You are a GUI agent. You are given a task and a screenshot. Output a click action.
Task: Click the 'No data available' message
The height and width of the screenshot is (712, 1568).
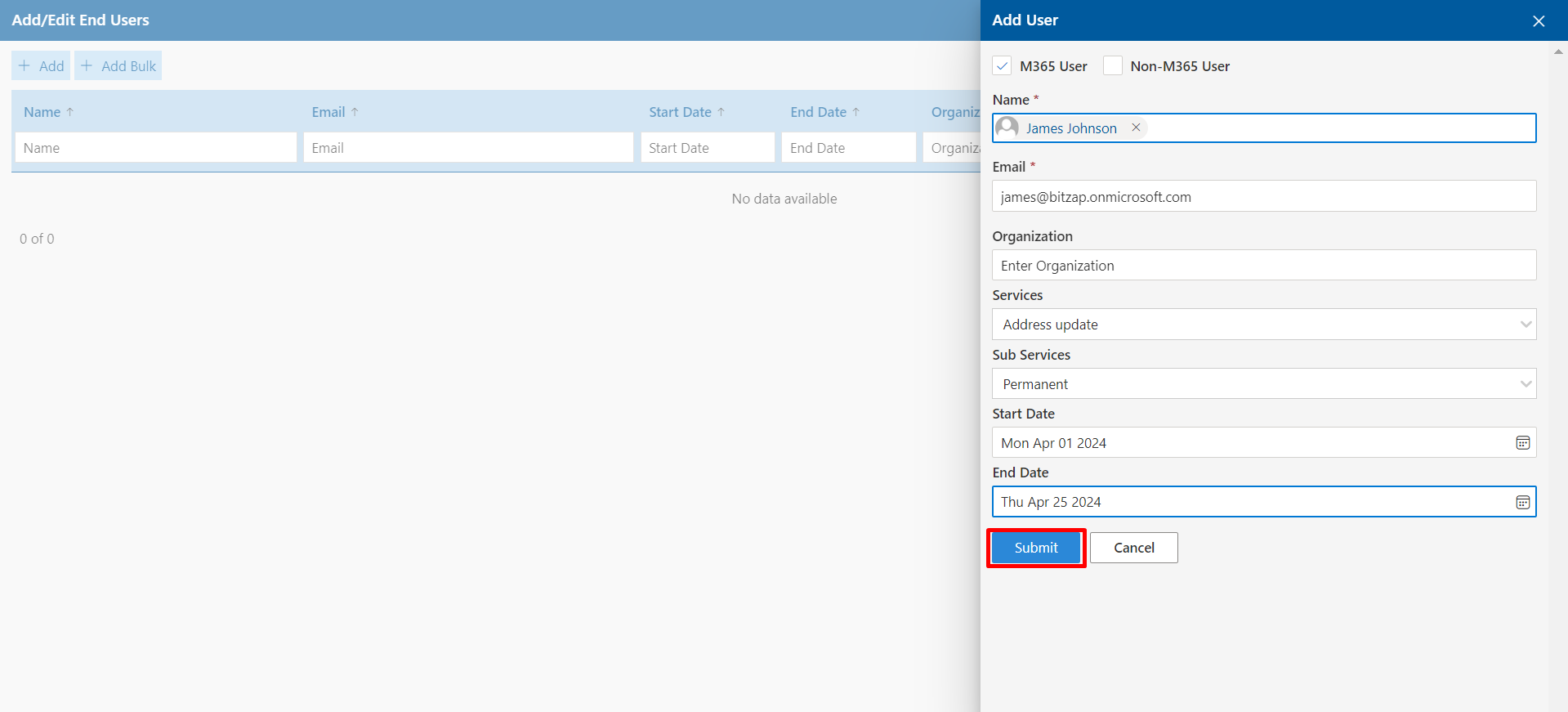pyautogui.click(x=784, y=199)
